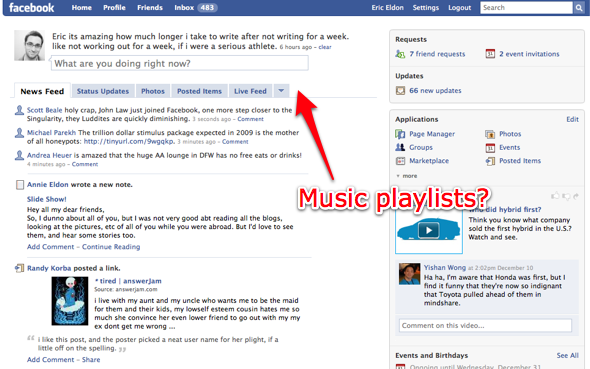590x369 pixels.
Task: Play the hybrid car video
Action: pos(429,230)
